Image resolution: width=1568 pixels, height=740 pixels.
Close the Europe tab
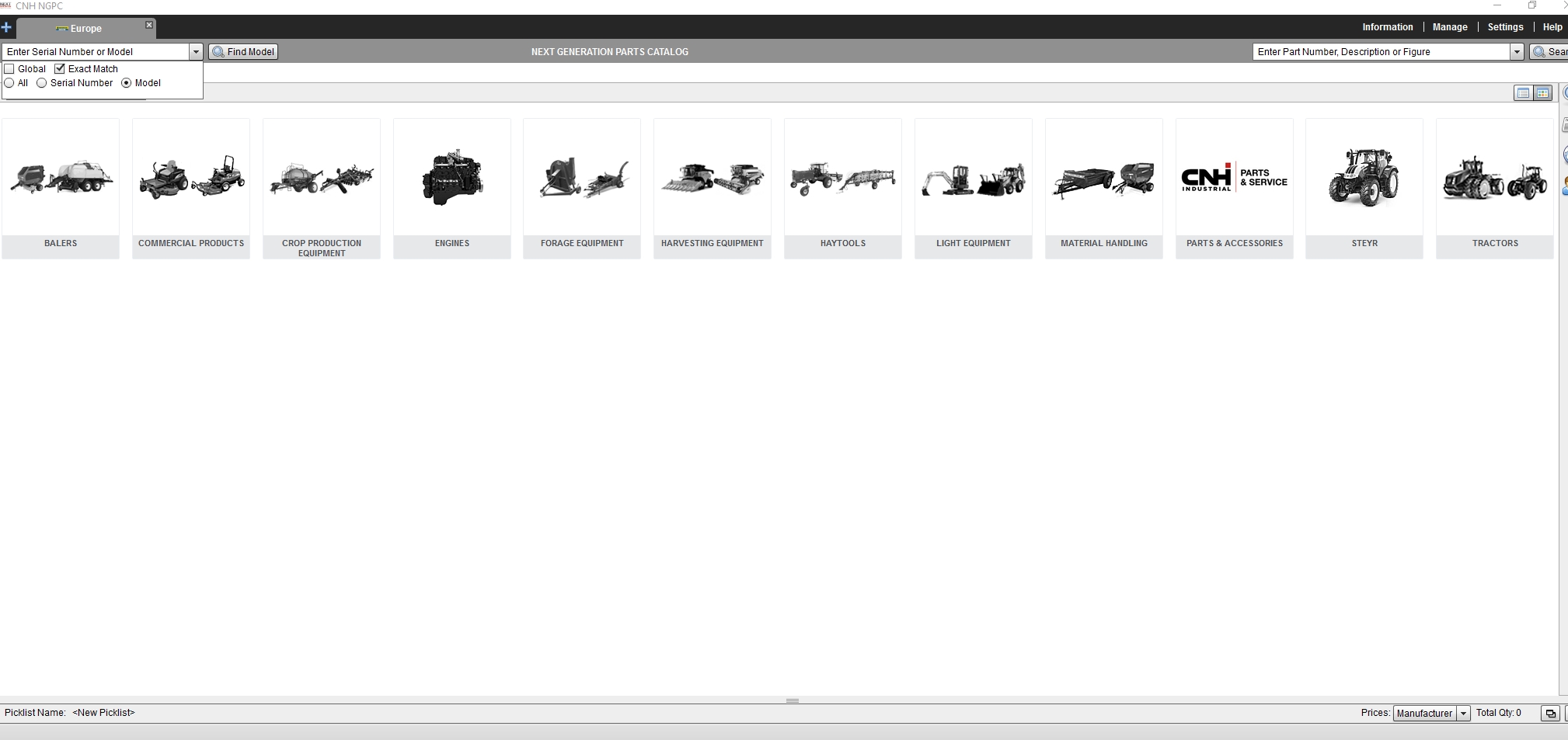pos(149,26)
